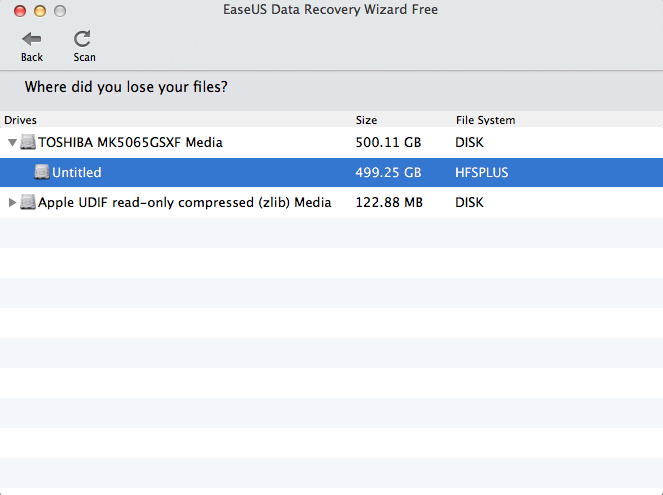The width and height of the screenshot is (663, 495).
Task: Click the Untitled volume disk icon
Action: coord(42,172)
